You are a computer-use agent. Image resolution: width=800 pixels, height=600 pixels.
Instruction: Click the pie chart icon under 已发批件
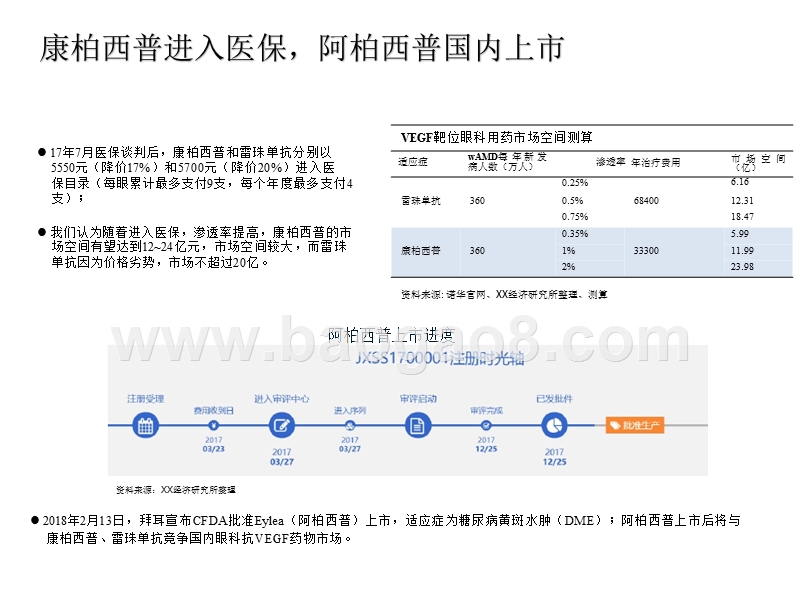tap(554, 426)
